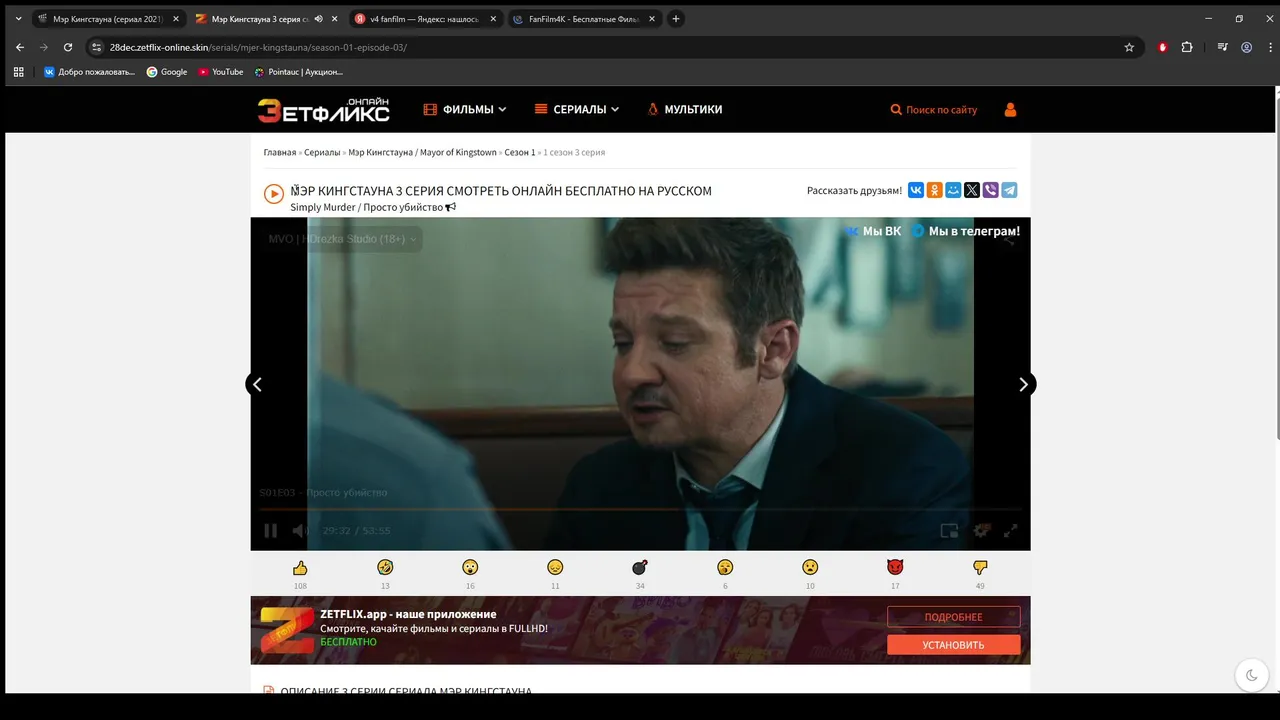Enter fullscreen mode in the player
Image resolution: width=1280 pixels, height=720 pixels.
click(x=1010, y=531)
